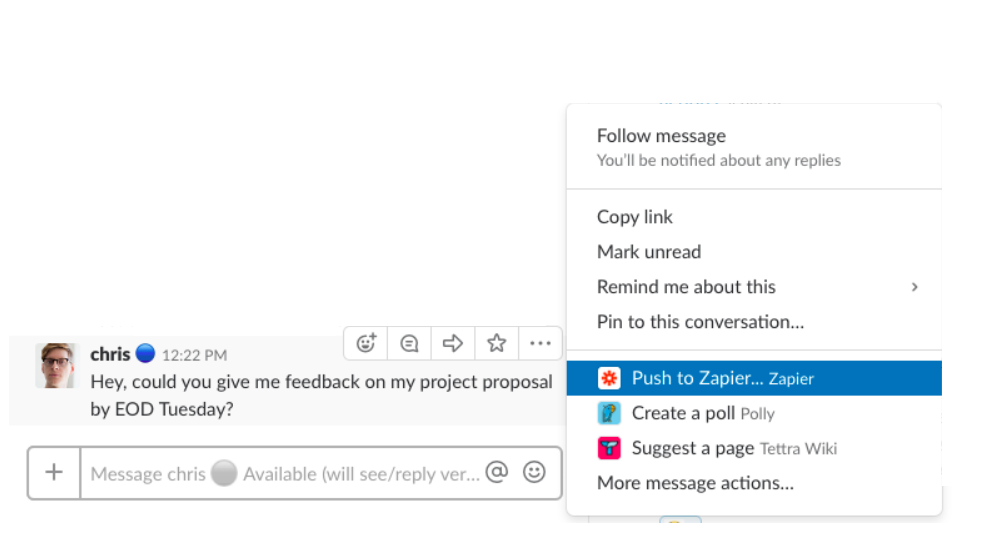Click the three-dot more actions icon

540,343
